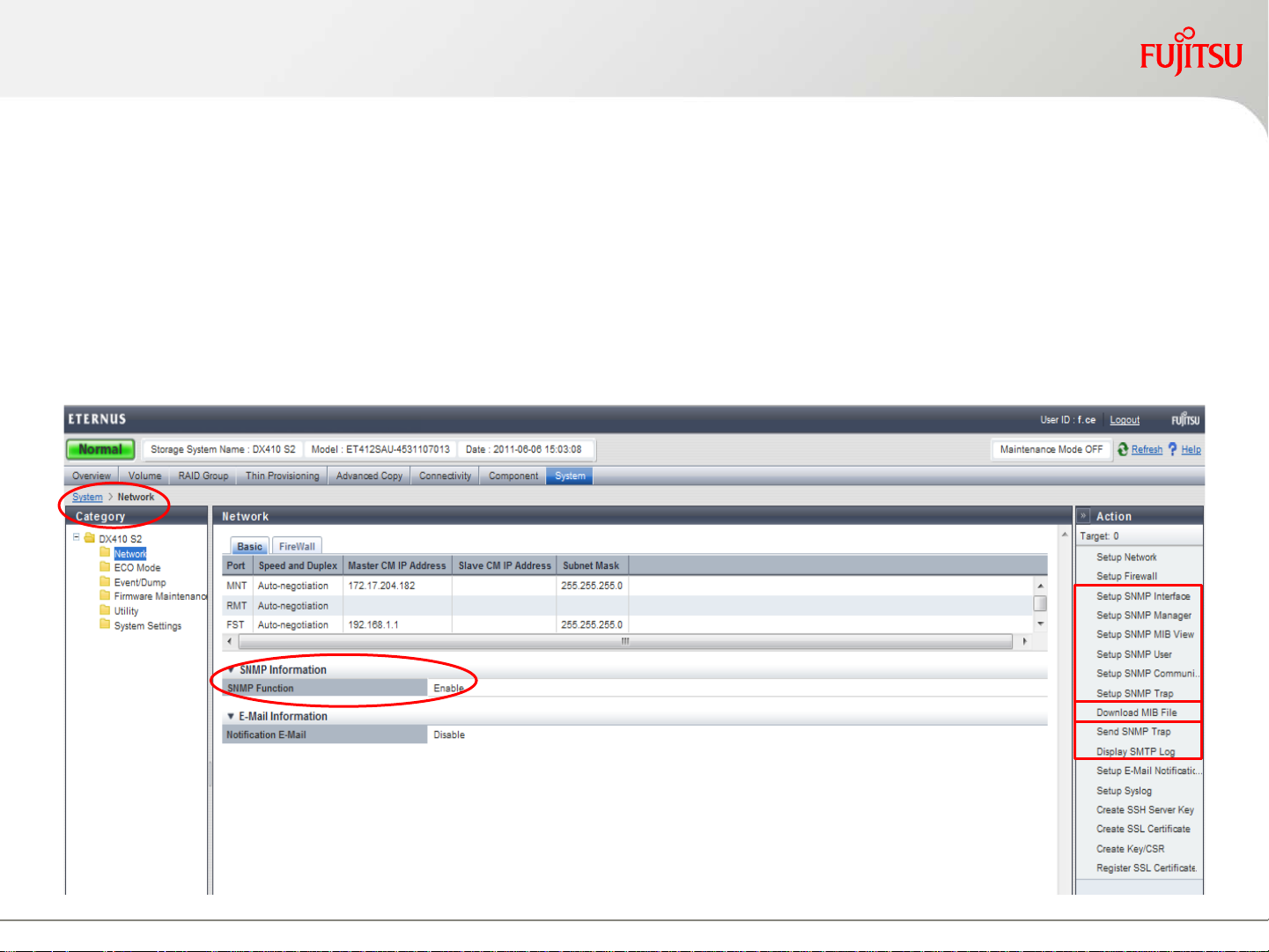The width and height of the screenshot is (1269, 952).
Task: Collapse the SNMP Information section
Action: click(231, 670)
